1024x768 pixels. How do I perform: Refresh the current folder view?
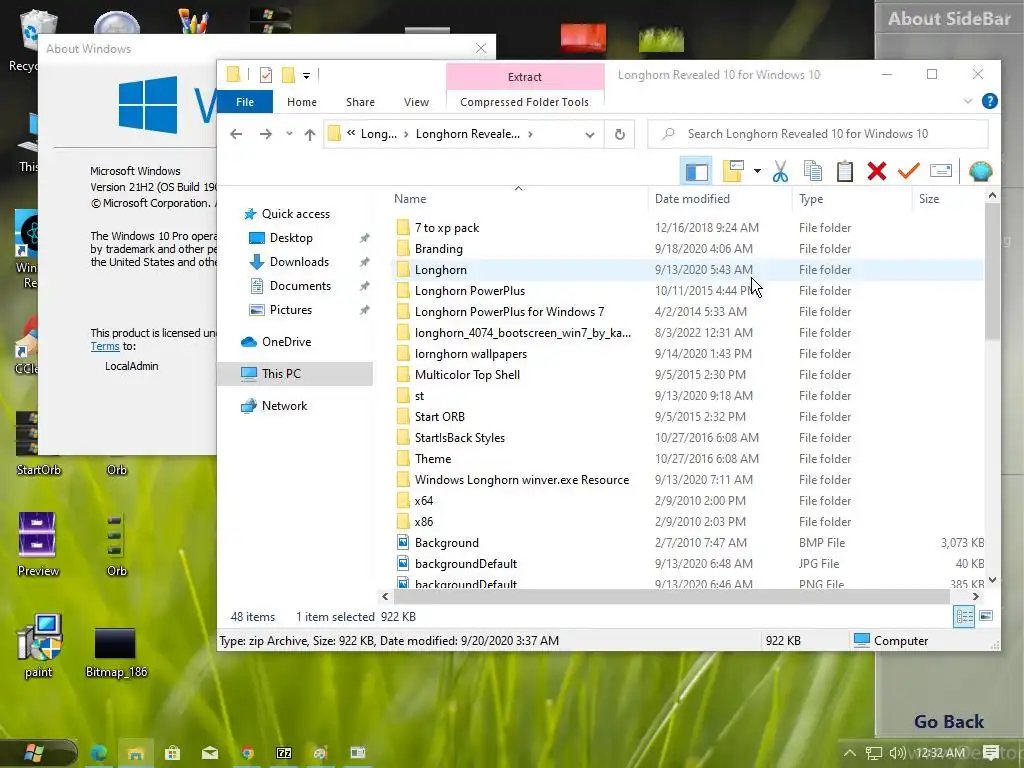619,135
